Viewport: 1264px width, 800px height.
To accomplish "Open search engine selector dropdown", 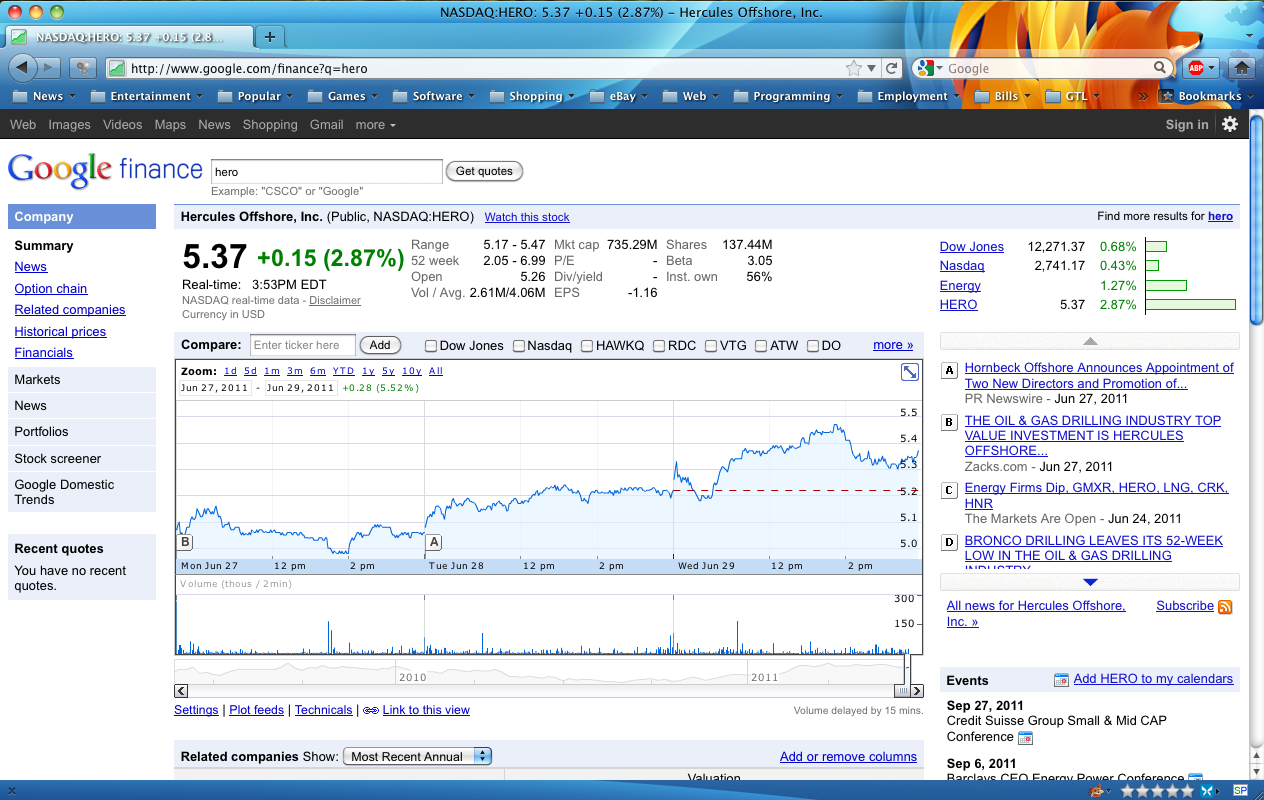I will click(930, 68).
